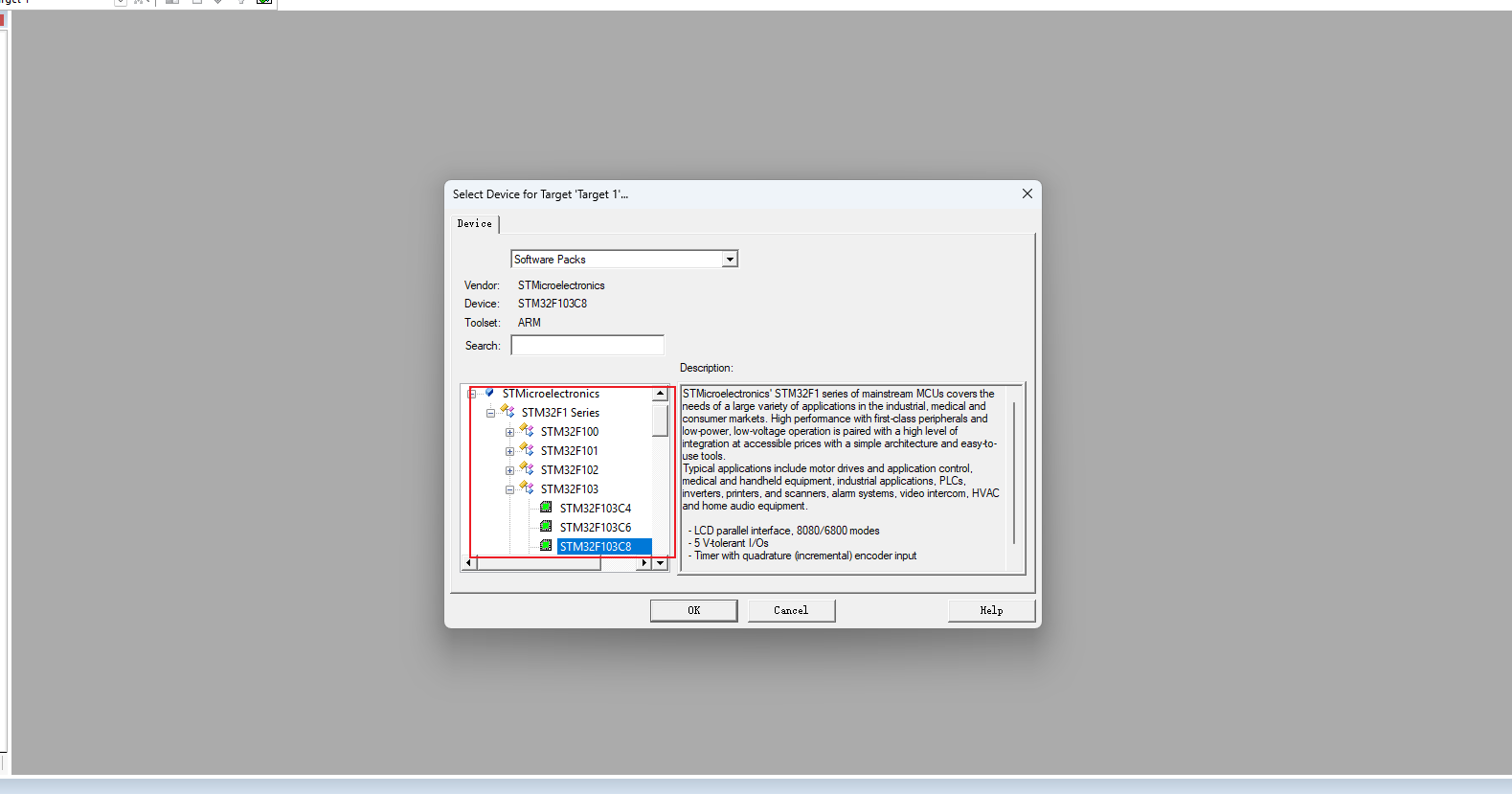This screenshot has height=794, width=1512.
Task: Click device tree scroll down arrow
Action: pyautogui.click(x=660, y=563)
